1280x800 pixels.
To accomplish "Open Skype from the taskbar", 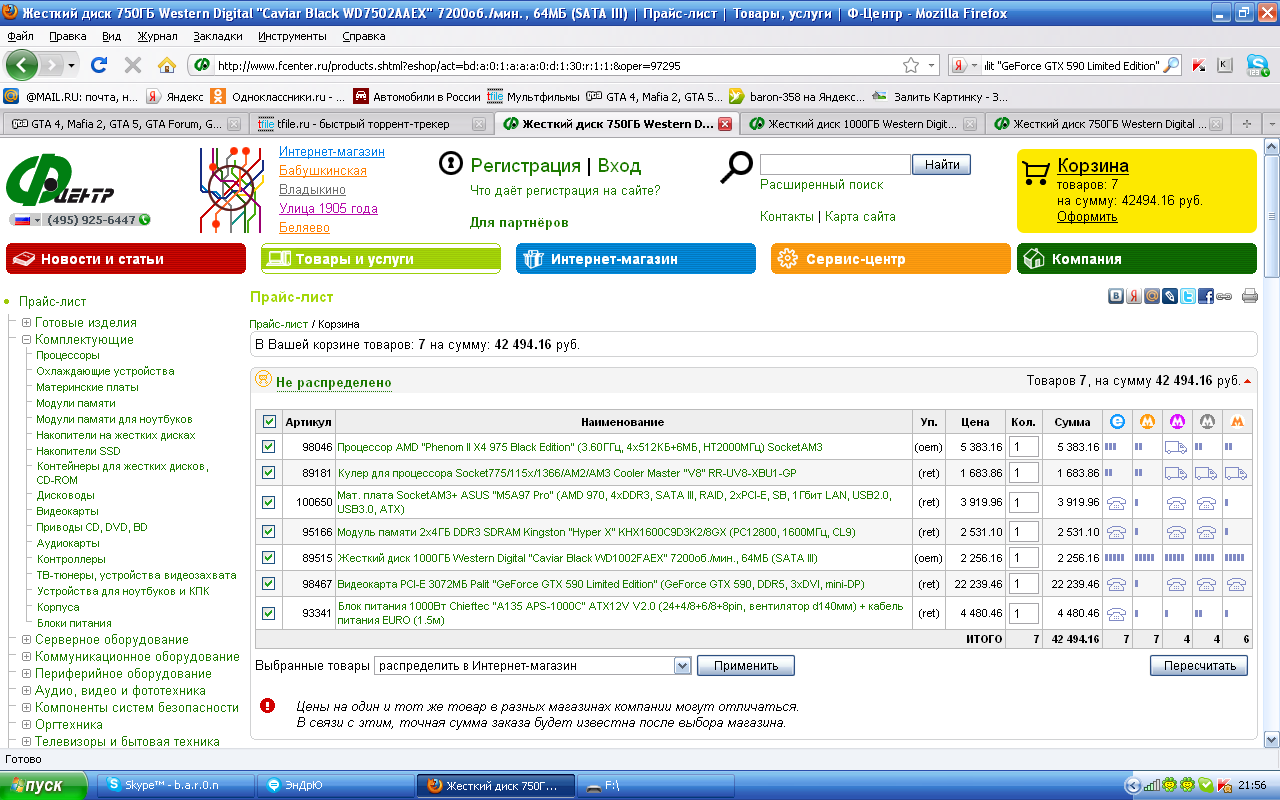I will tap(174, 786).
